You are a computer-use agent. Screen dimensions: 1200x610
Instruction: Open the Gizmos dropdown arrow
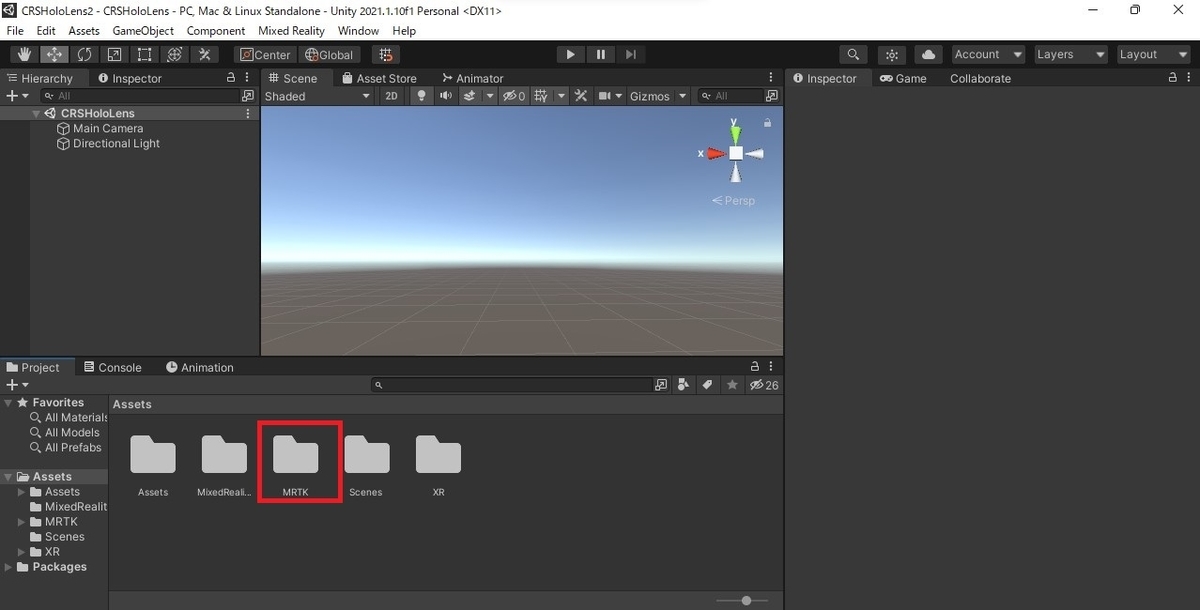coord(683,96)
